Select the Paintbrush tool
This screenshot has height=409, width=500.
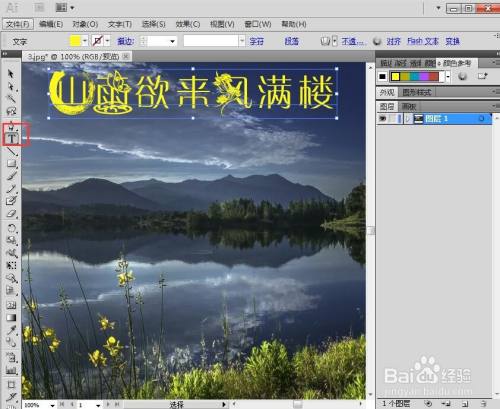click(x=12, y=176)
